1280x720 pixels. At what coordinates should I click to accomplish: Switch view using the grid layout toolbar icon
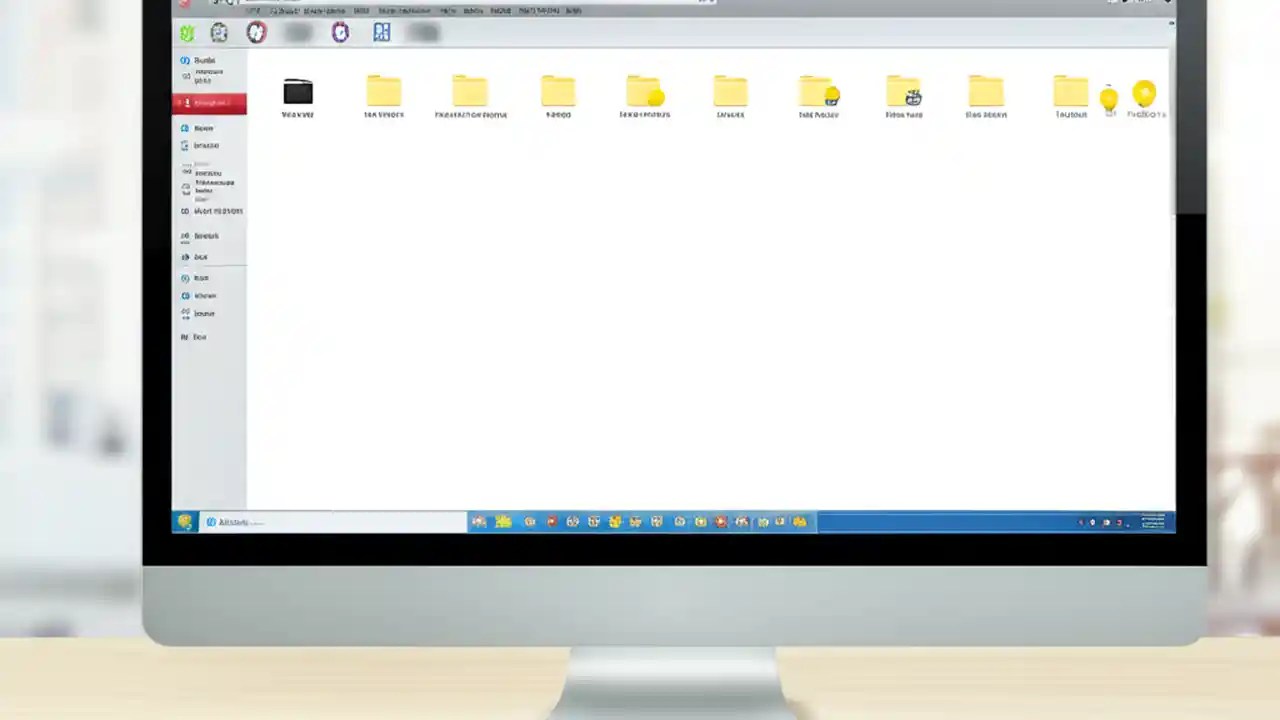pos(381,32)
